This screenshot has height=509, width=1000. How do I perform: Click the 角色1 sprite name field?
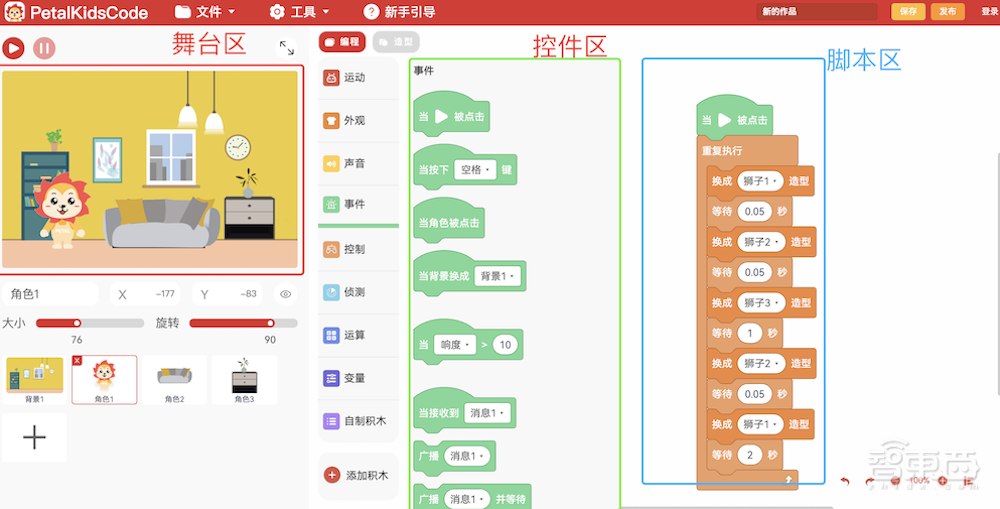[50, 294]
